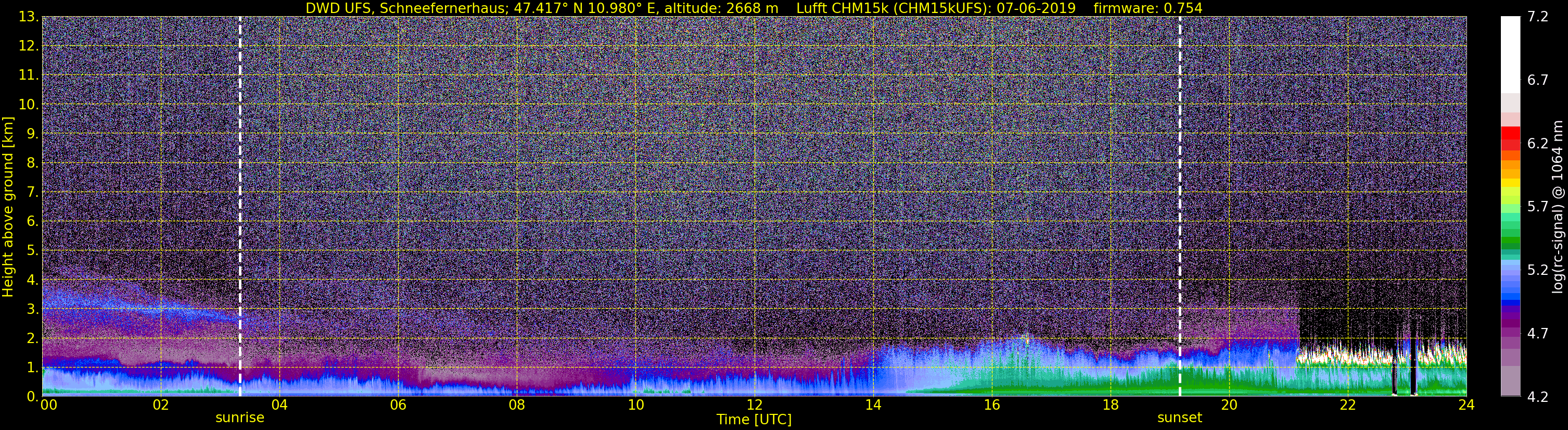Click the 'altitude: 2668 m' text
Viewport: 1568px width, 430px height.
[720, 8]
